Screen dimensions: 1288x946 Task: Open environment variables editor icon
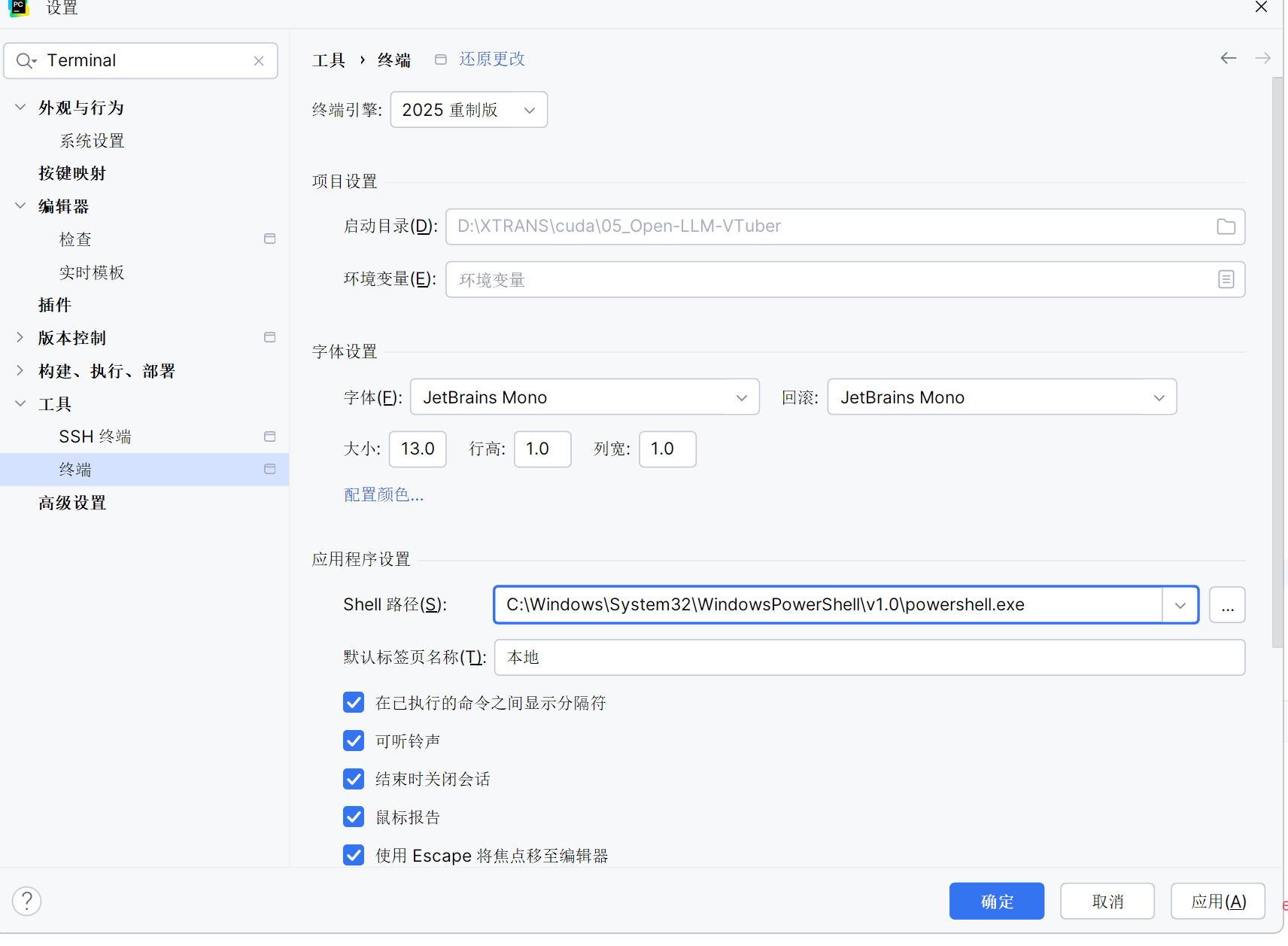(1226, 279)
